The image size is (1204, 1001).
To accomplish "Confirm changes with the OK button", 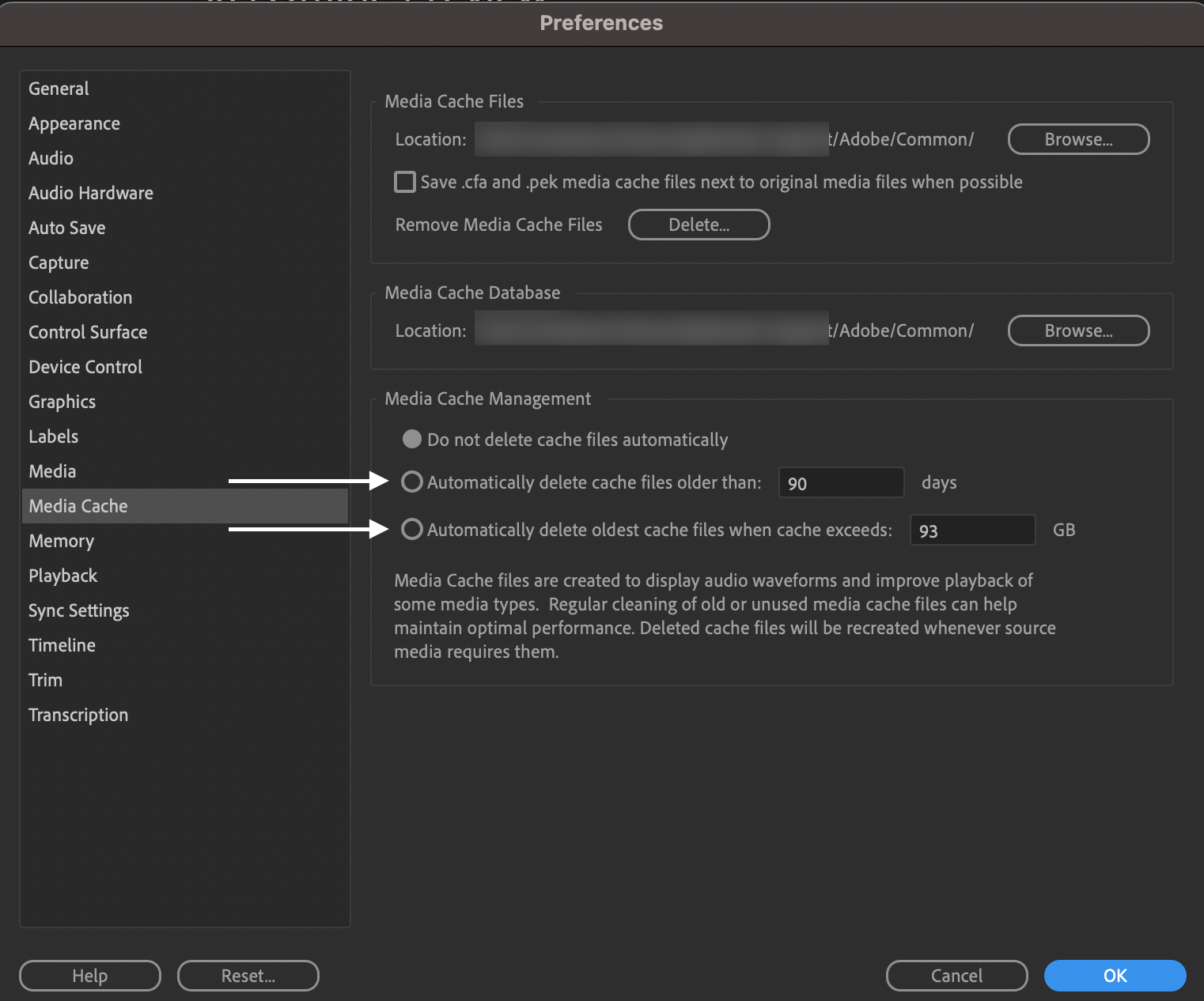I will (1115, 976).
